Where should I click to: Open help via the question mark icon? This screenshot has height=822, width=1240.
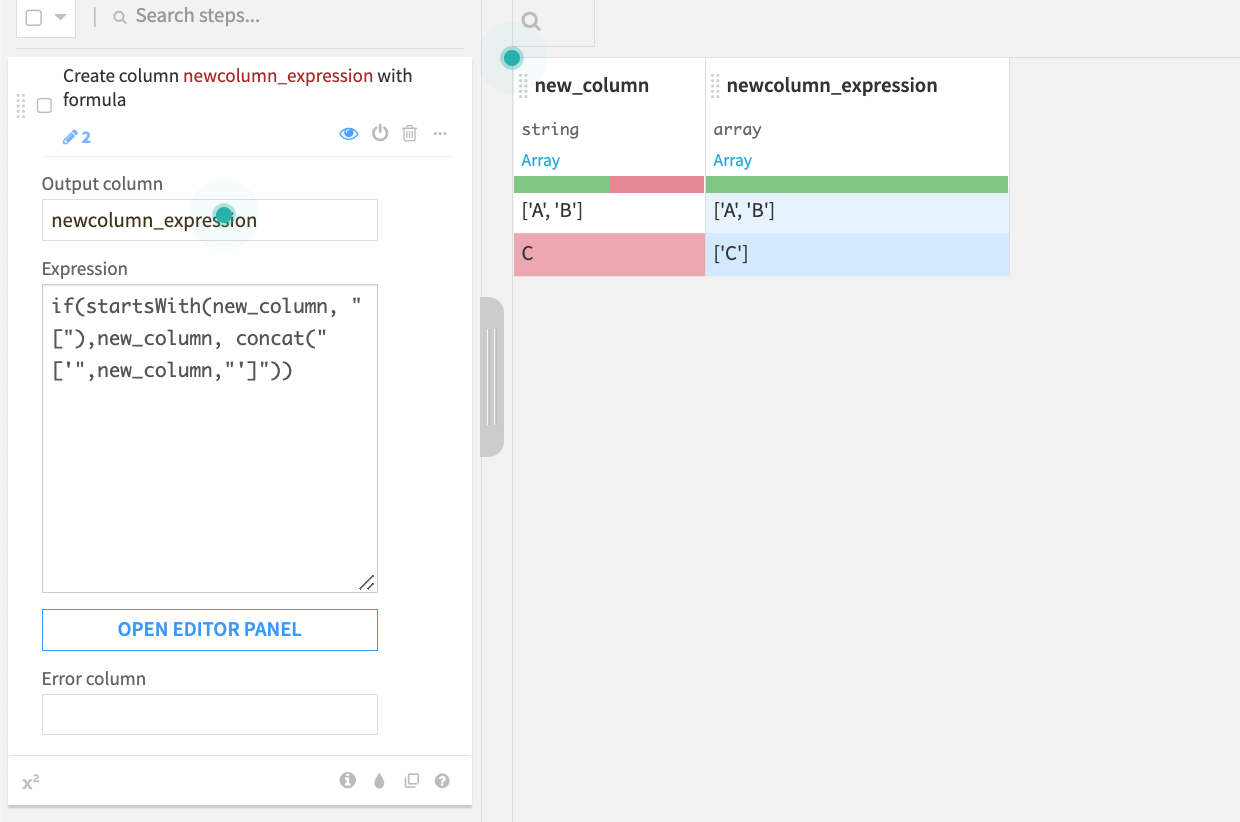pyautogui.click(x=442, y=780)
